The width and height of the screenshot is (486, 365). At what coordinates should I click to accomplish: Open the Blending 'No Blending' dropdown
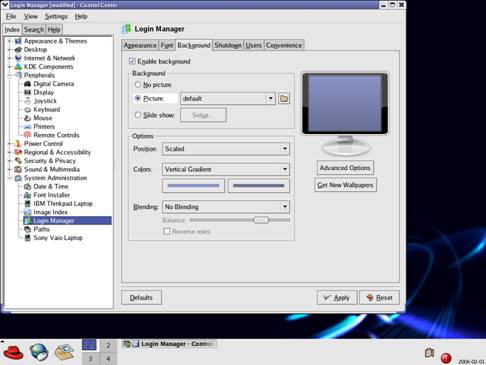(226, 207)
